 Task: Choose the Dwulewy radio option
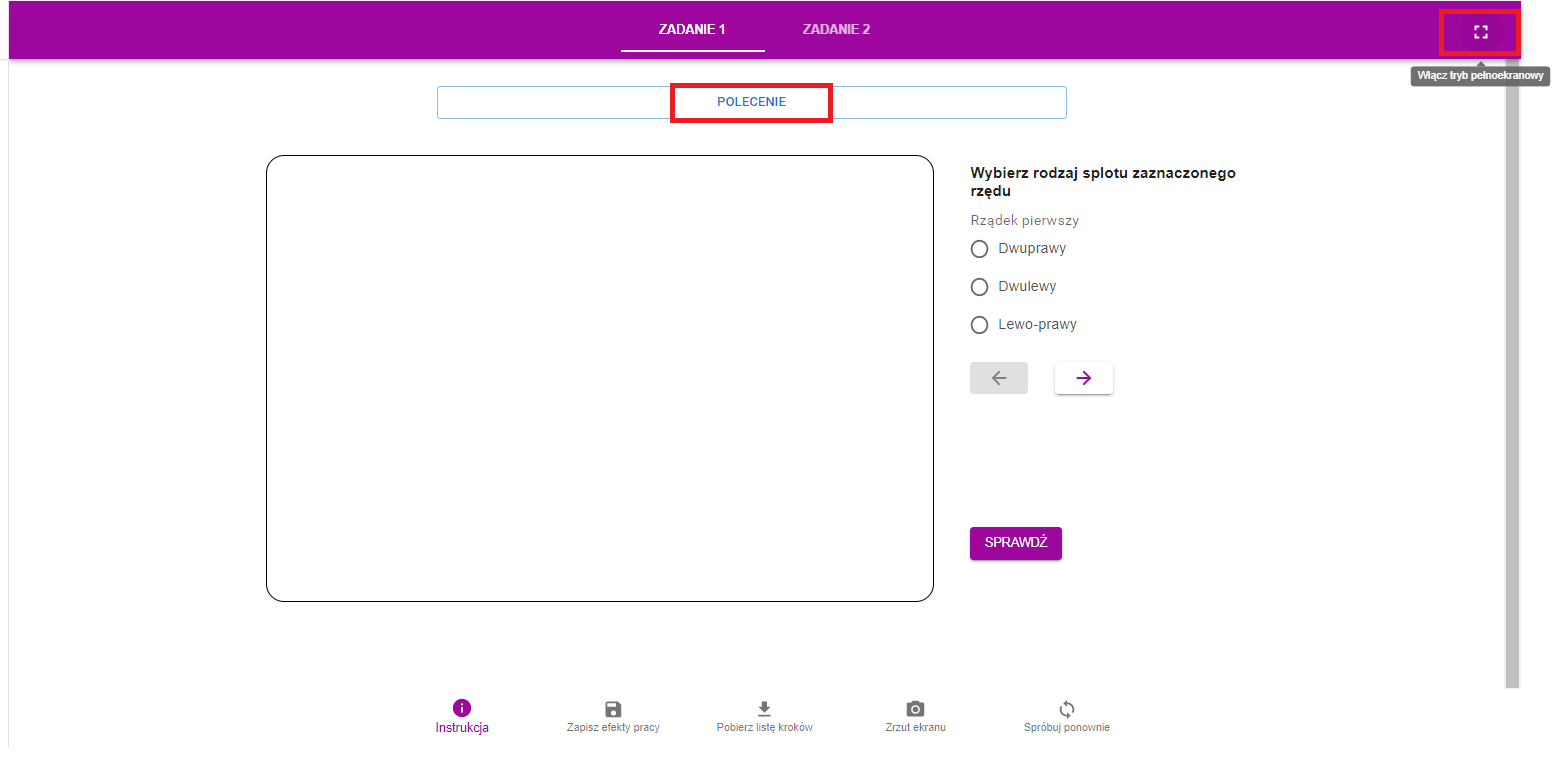980,287
